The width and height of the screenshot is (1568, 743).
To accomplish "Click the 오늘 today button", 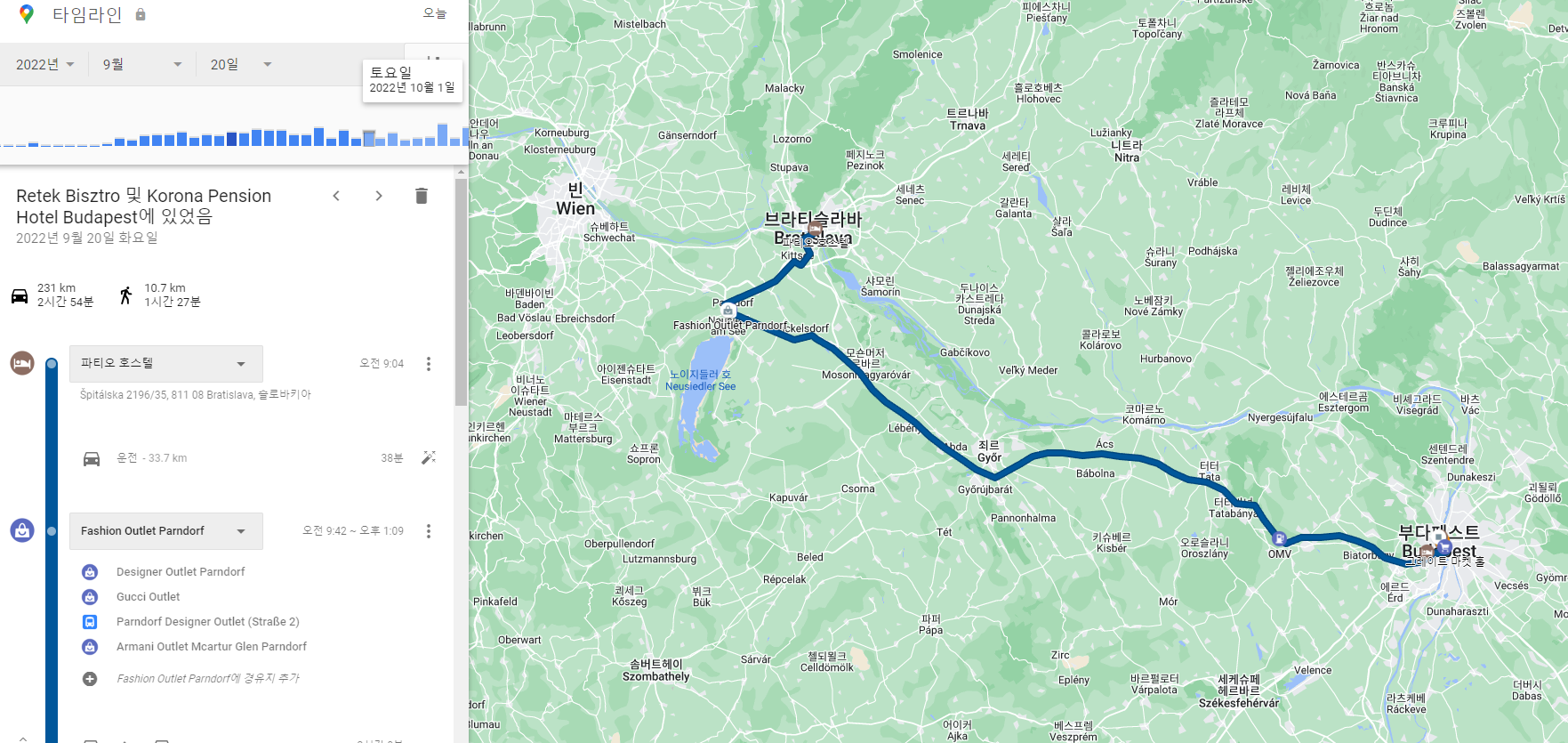I will [435, 13].
